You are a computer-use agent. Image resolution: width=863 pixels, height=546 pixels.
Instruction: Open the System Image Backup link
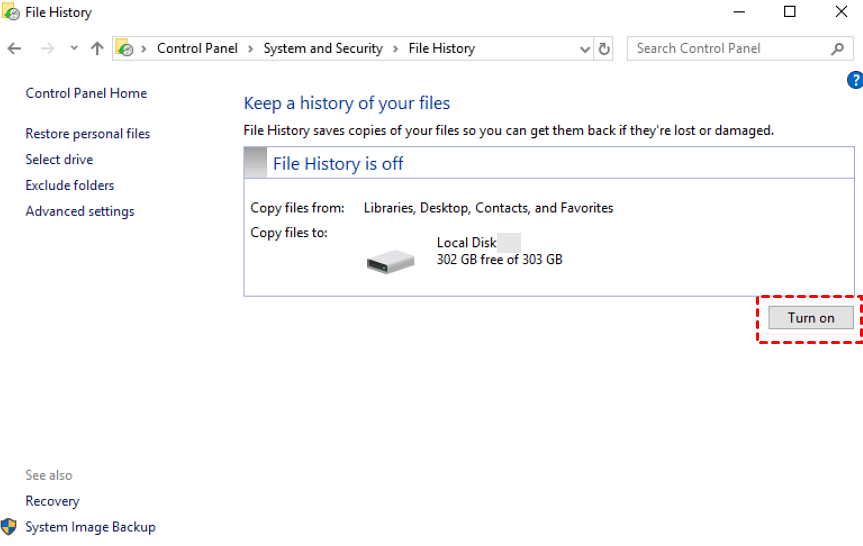tap(91, 527)
